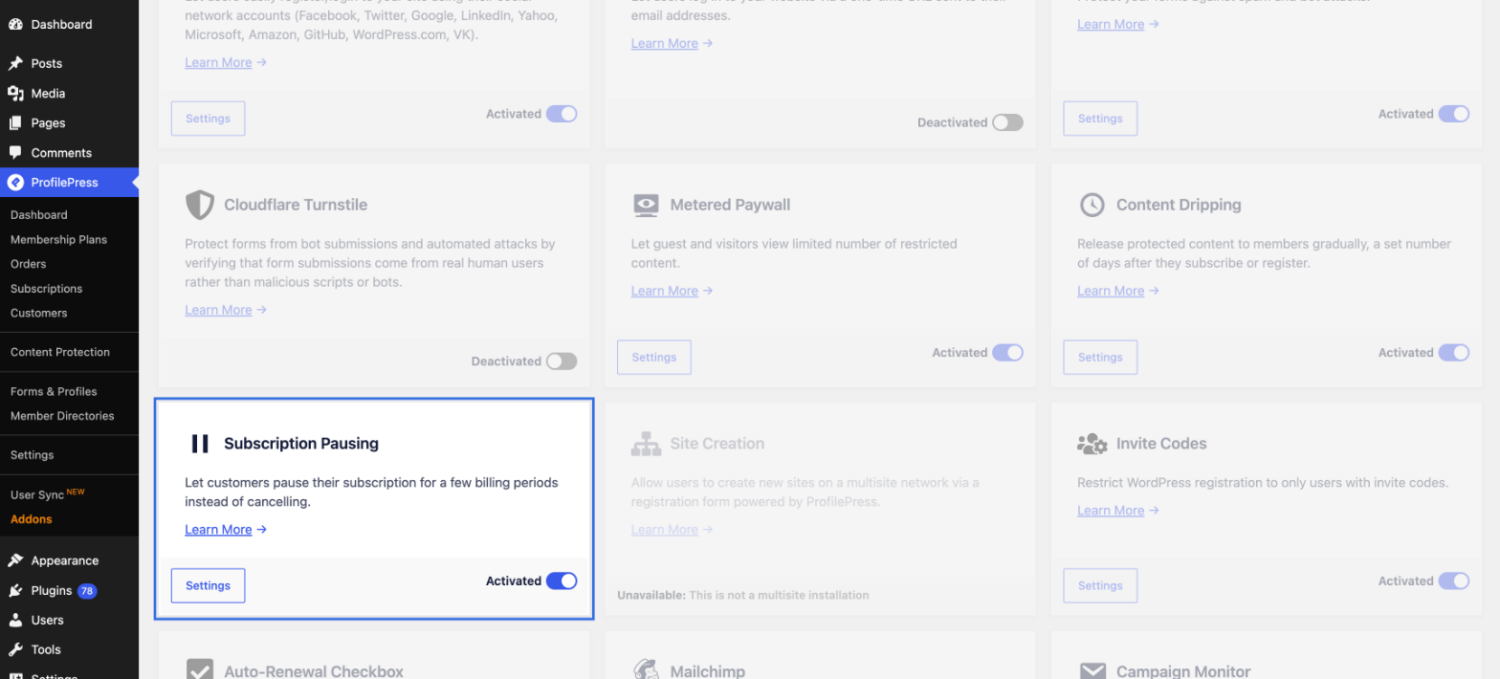Follow Subscription Pausing Learn More link
The height and width of the screenshot is (679, 1500).
[x=226, y=530]
